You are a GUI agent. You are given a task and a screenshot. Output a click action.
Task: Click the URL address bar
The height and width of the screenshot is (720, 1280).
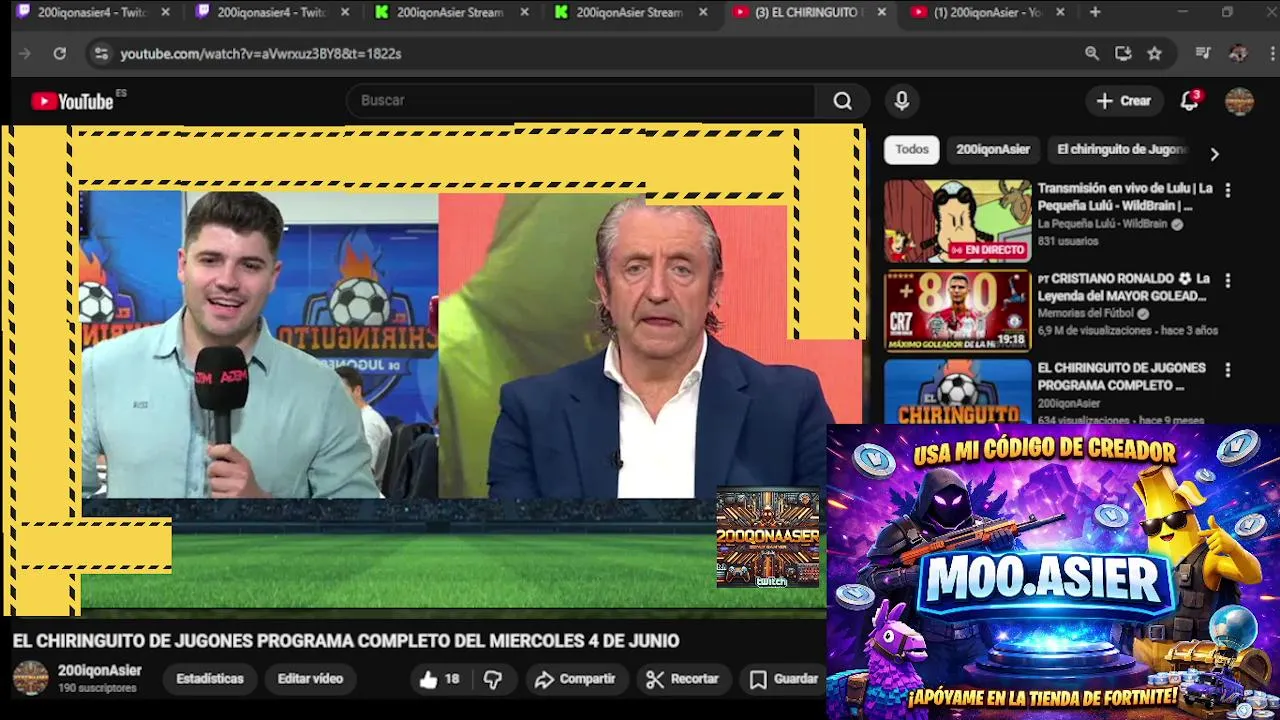click(590, 54)
